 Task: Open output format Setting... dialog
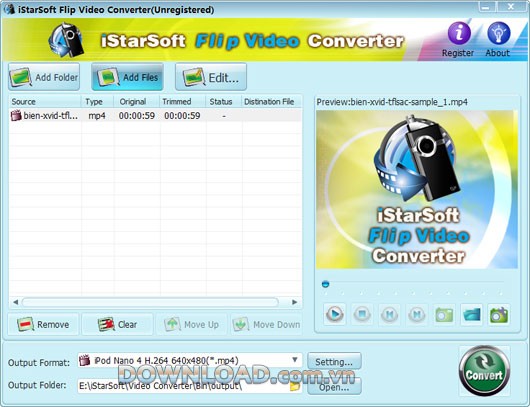tap(334, 361)
